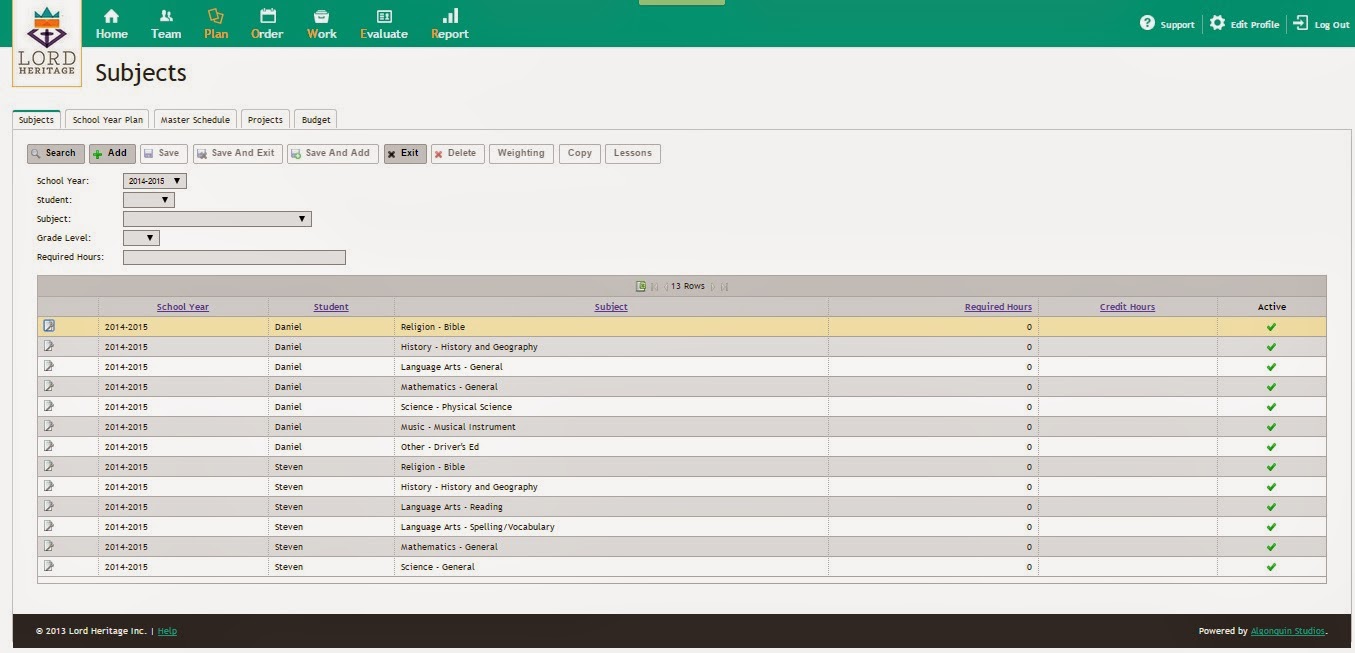Click Active checkmark for Science - General row
Screen dimensions: 1355x653
pyautogui.click(x=1271, y=567)
